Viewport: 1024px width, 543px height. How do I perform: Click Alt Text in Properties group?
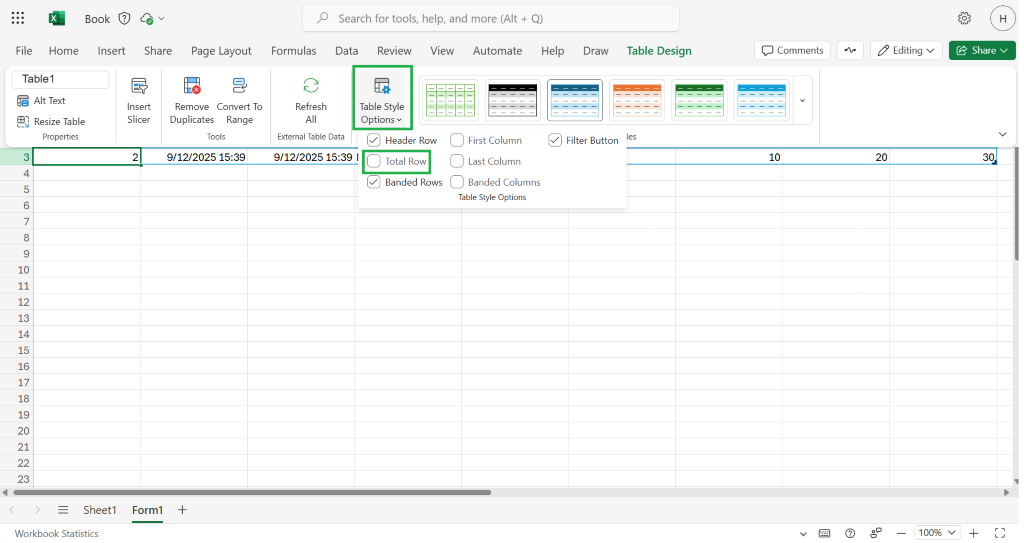coord(42,101)
